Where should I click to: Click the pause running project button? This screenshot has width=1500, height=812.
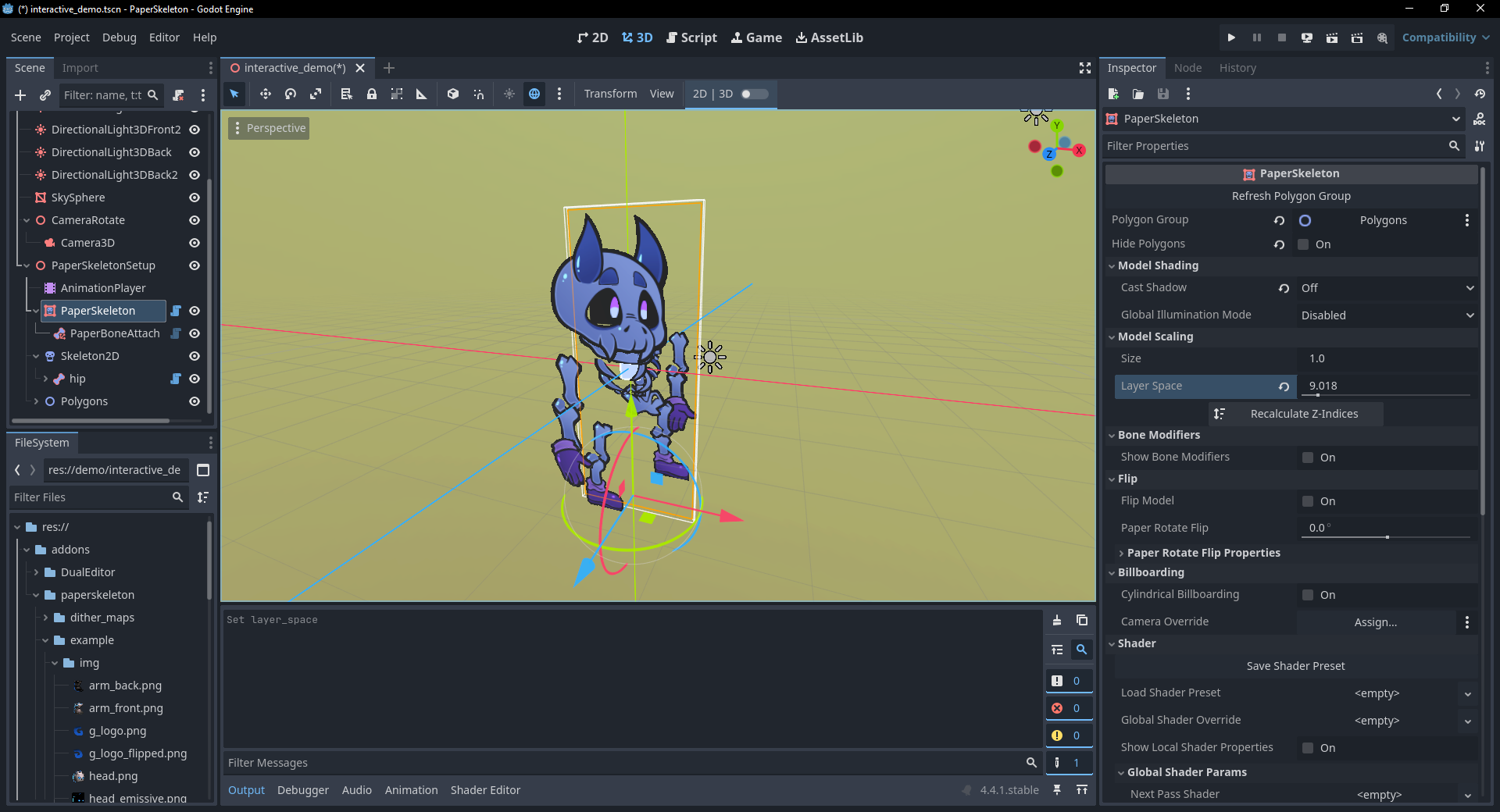(x=1256, y=37)
